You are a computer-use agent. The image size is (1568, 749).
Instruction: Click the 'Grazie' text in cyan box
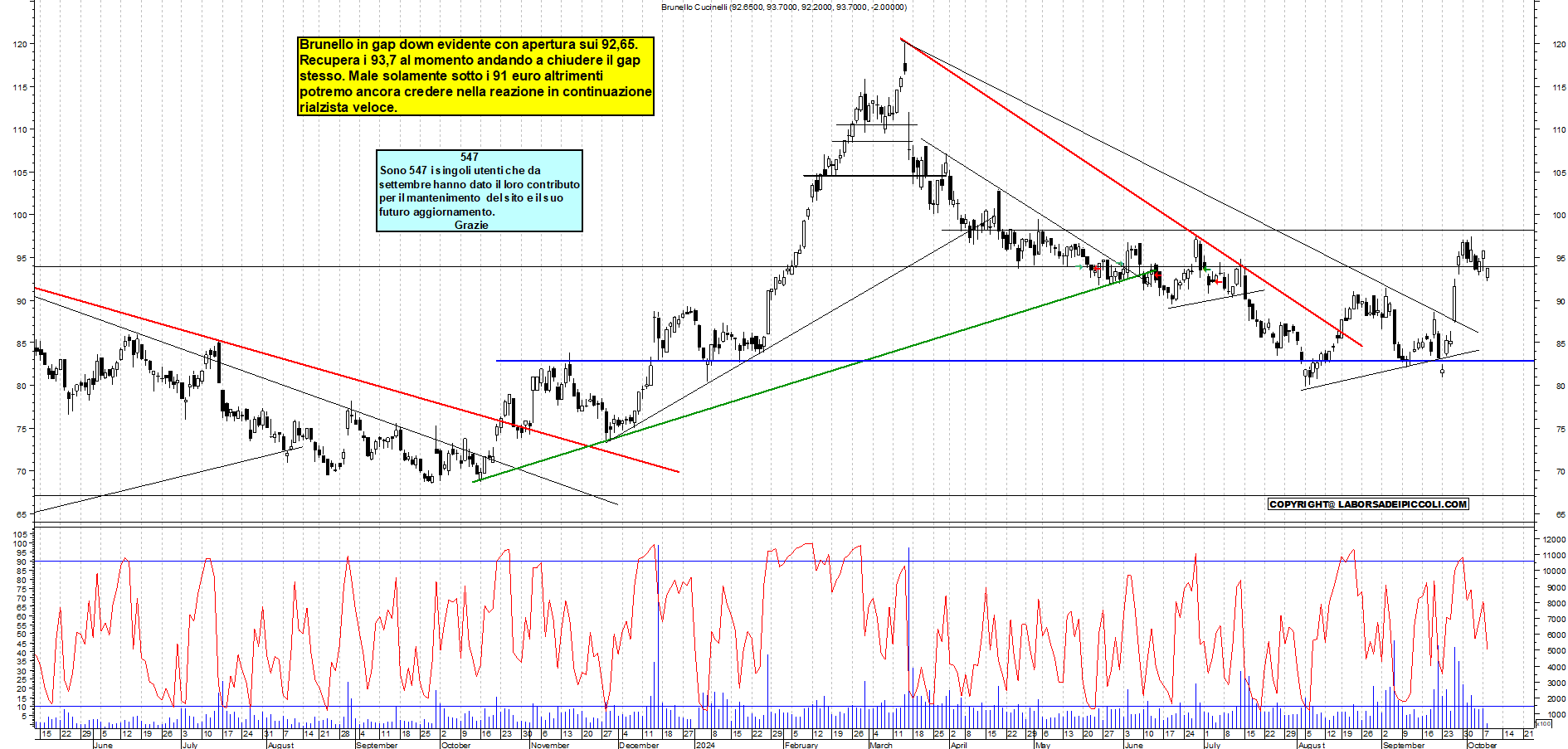(x=471, y=225)
